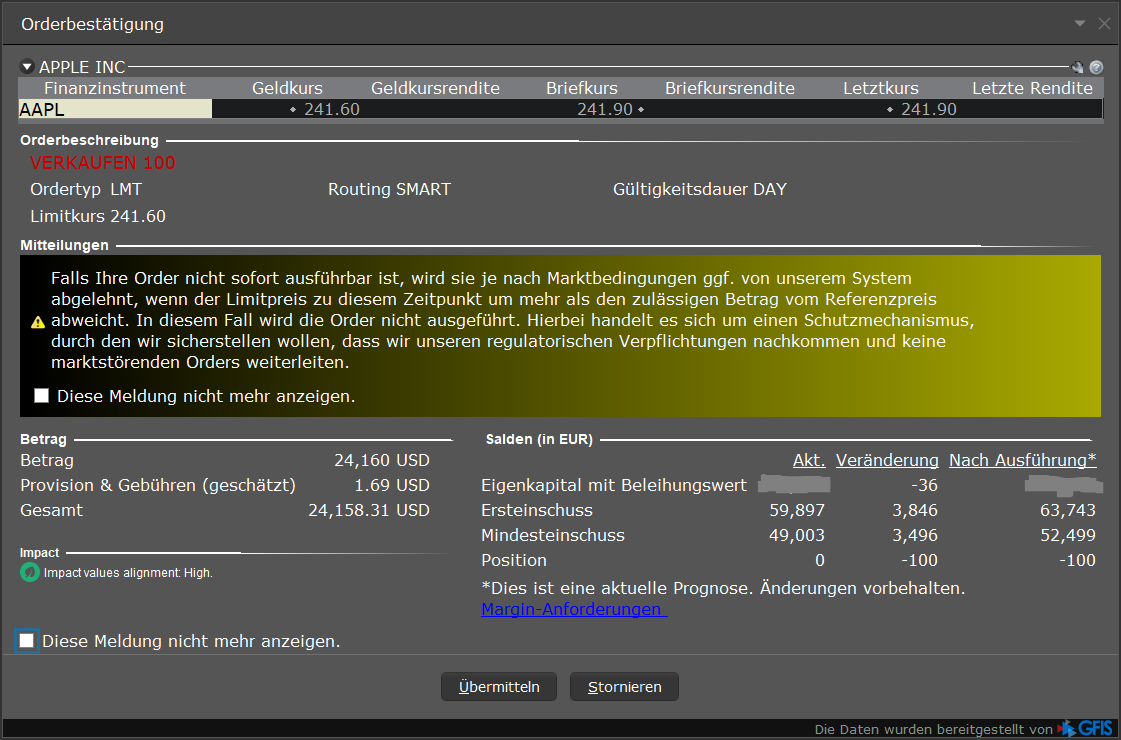Viewport: 1121px width, 740px height.
Task: Open the wrench configuration icon
Action: (x=1077, y=67)
